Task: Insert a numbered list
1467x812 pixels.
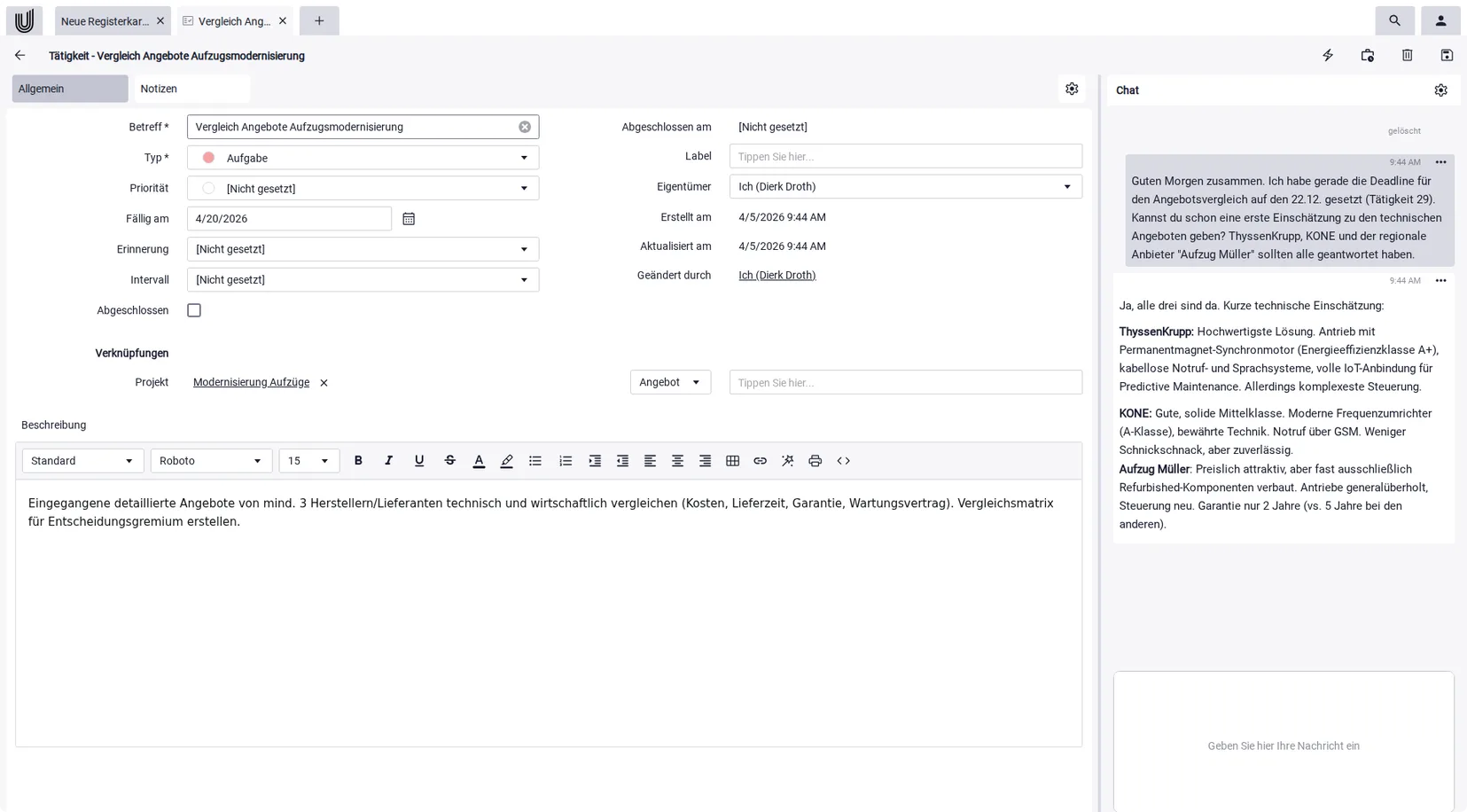Action: click(x=566, y=461)
